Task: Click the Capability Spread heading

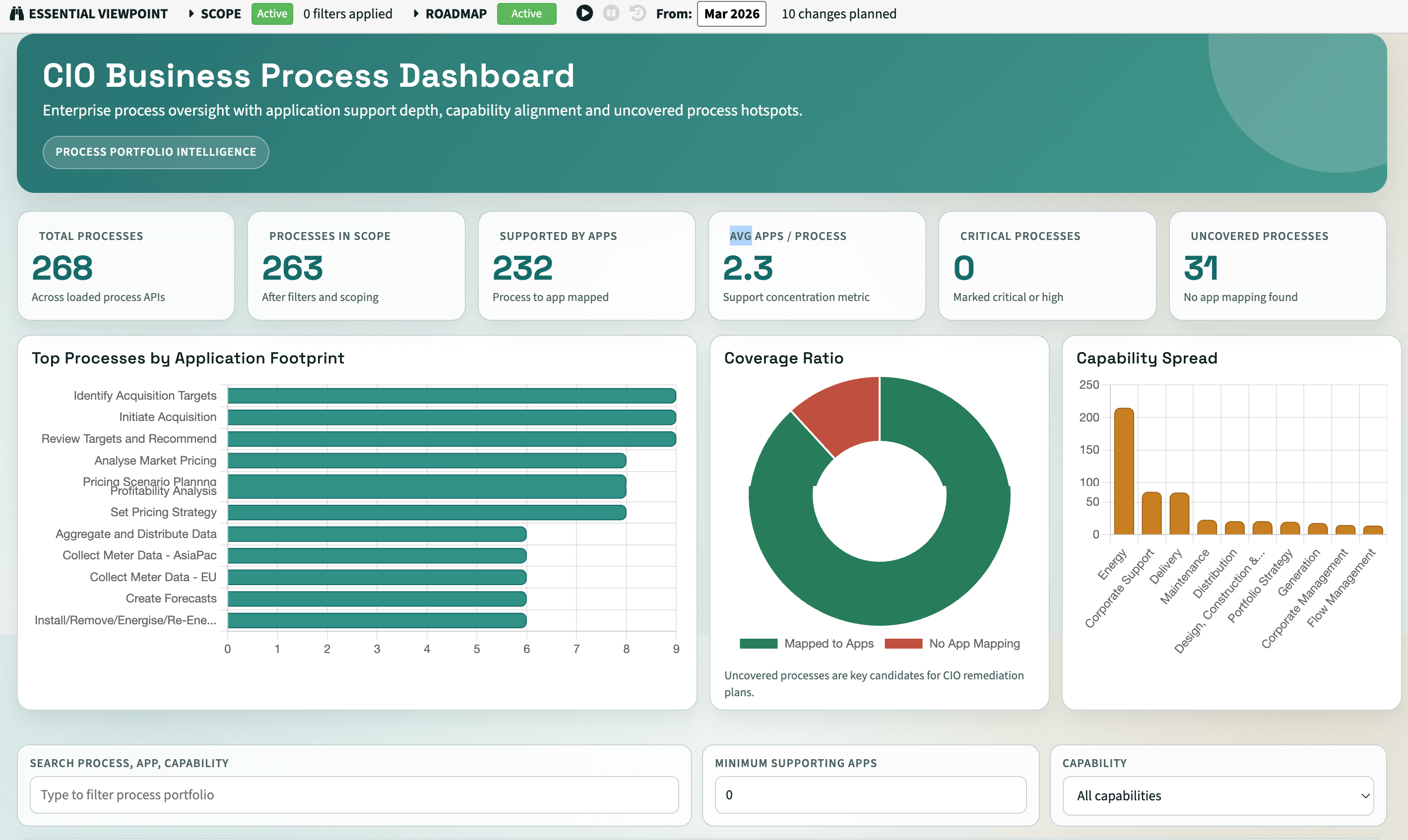Action: 1147,358
